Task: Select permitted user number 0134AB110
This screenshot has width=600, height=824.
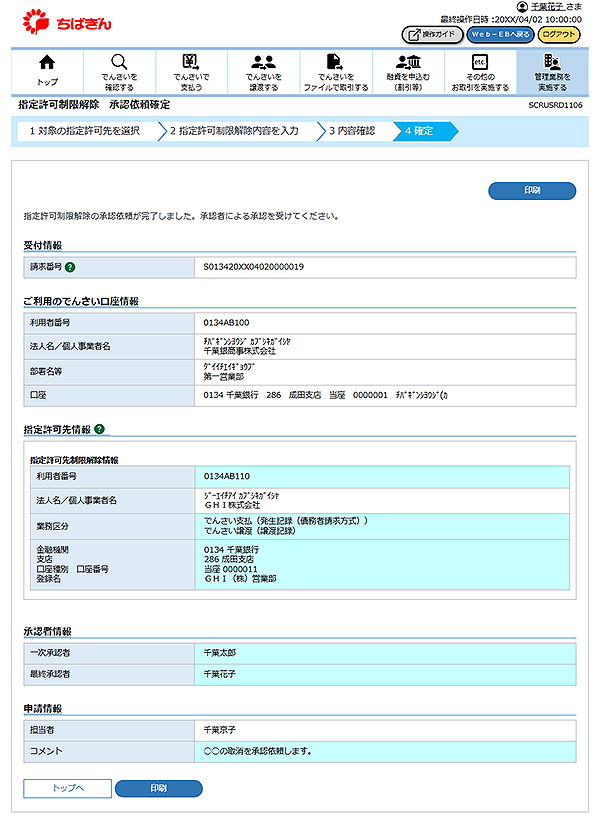Action: point(226,476)
